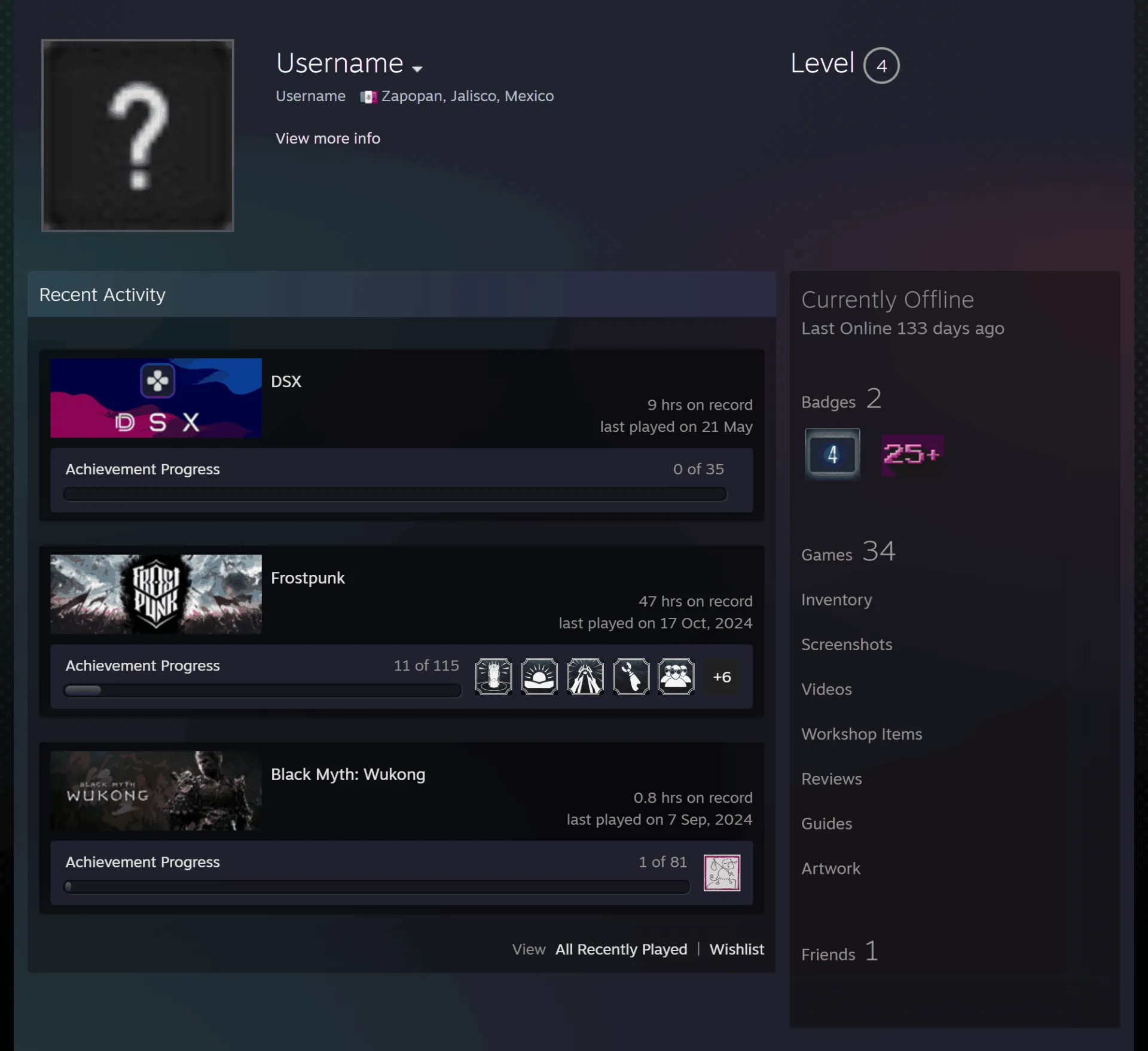Open the Friends list link

[840, 952]
